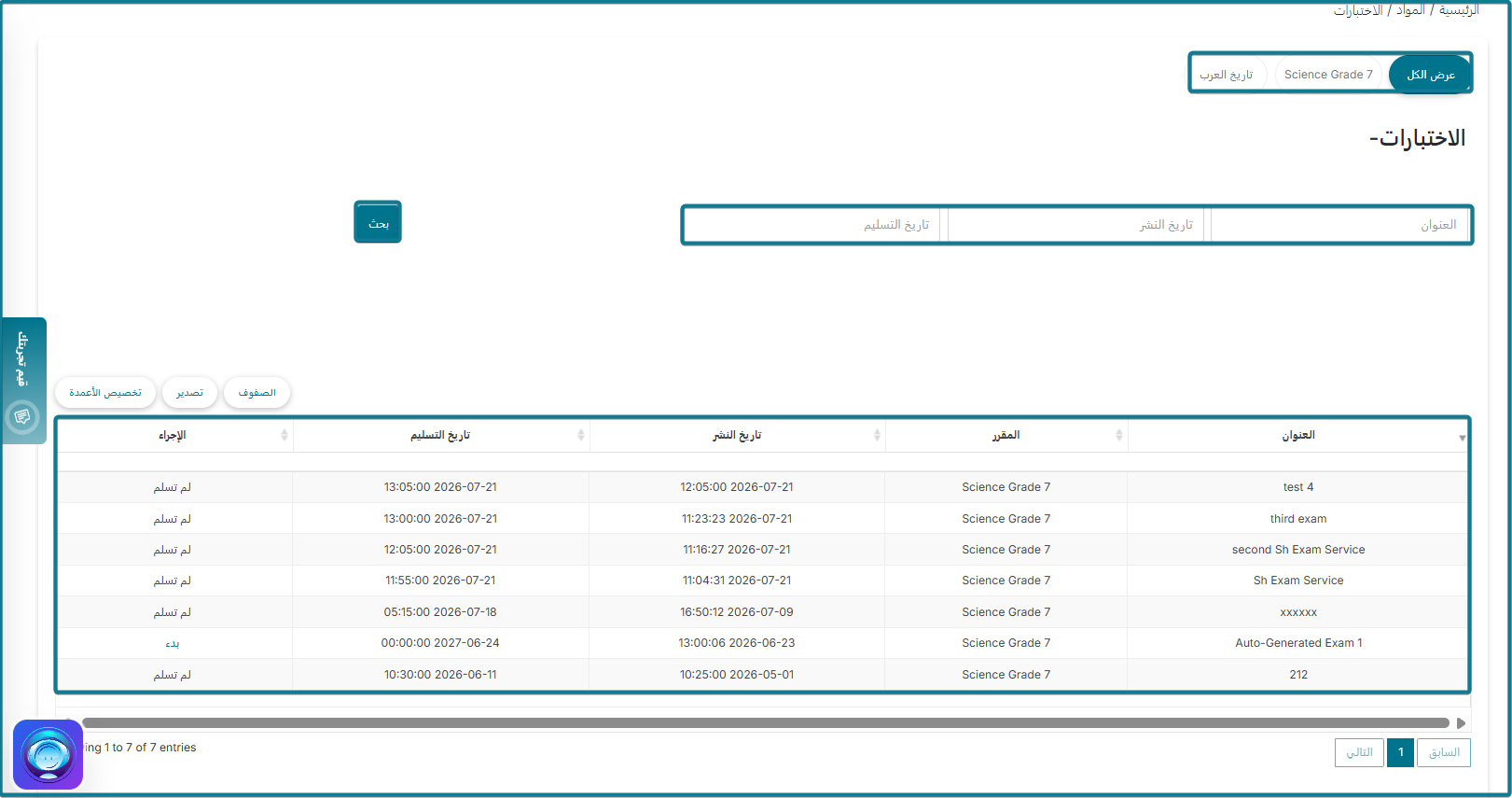
Task: Click the test 4 exam title
Action: tap(1298, 487)
